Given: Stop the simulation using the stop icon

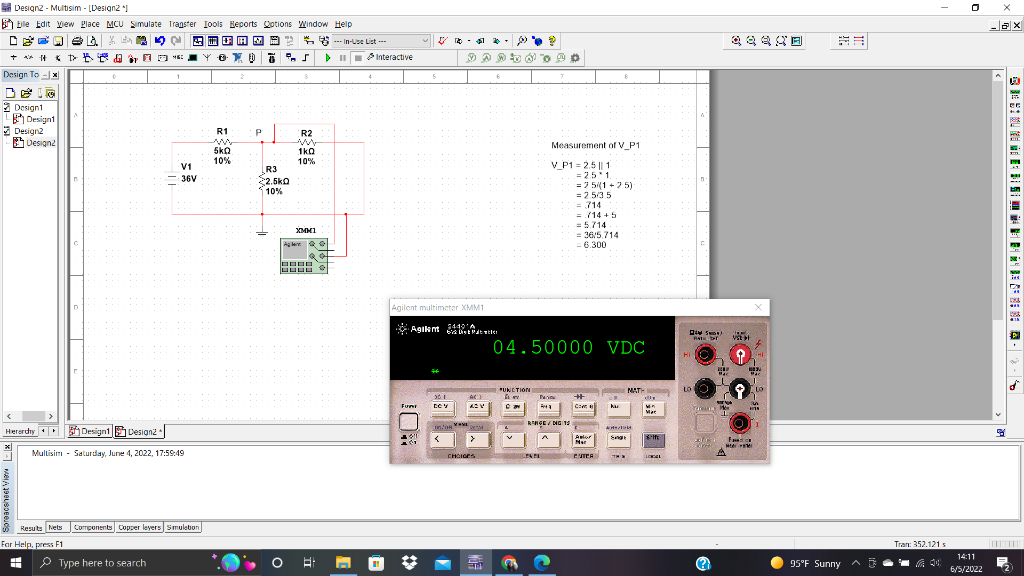Looking at the screenshot, I should [357, 58].
